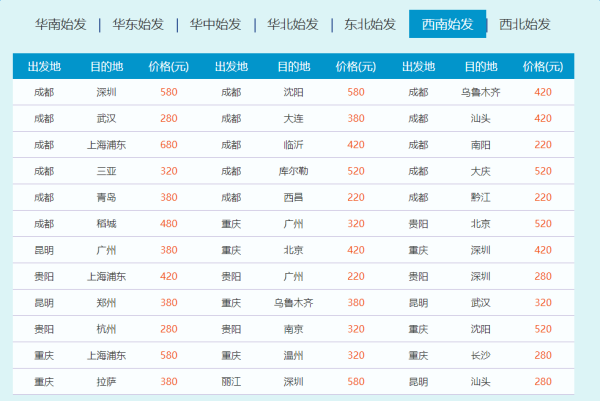Image resolution: width=600 pixels, height=401 pixels.
Task: Select destination 大连 from 成都
Action: (x=293, y=119)
